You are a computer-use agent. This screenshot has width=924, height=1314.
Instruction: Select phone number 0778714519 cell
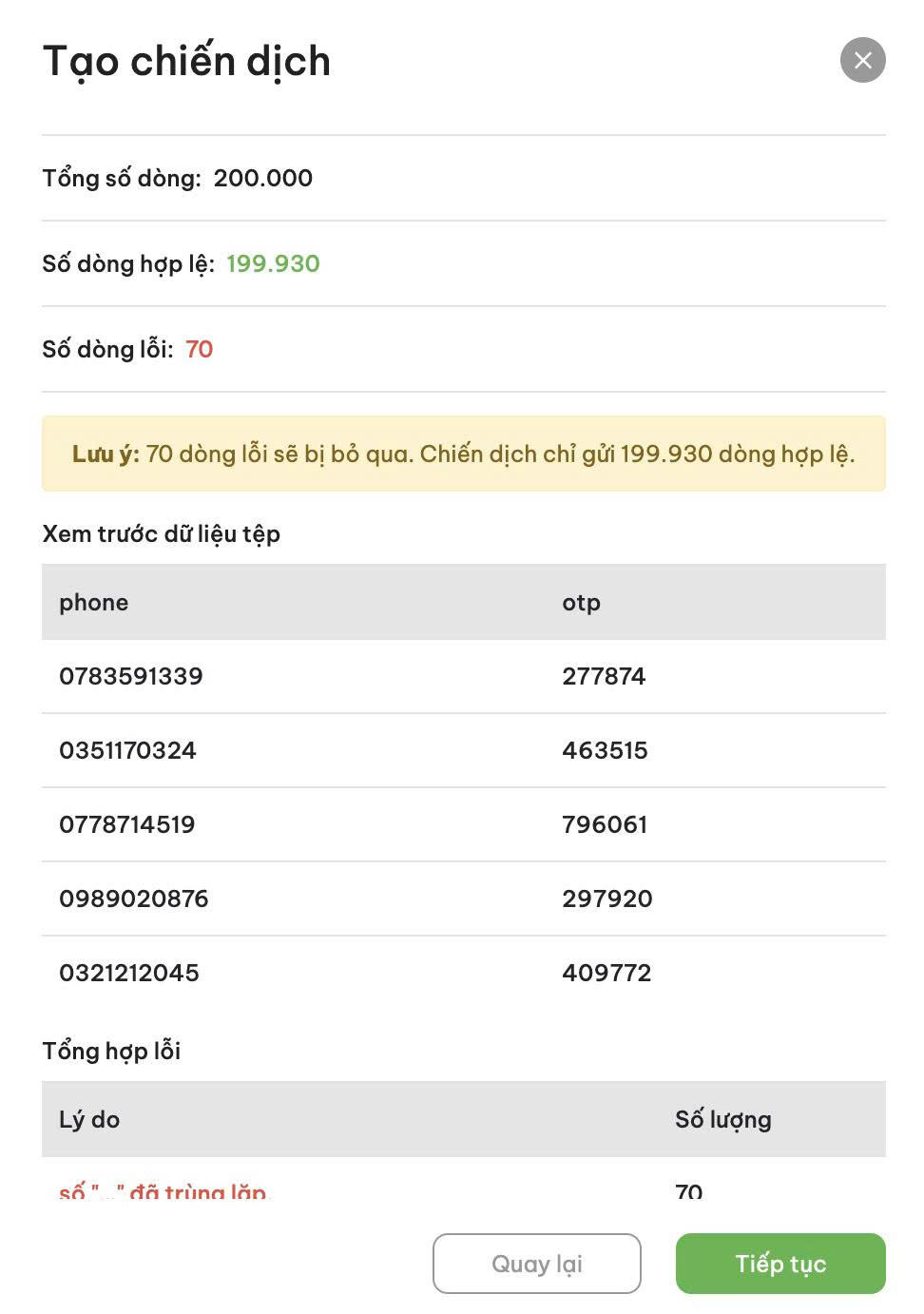pos(127,824)
